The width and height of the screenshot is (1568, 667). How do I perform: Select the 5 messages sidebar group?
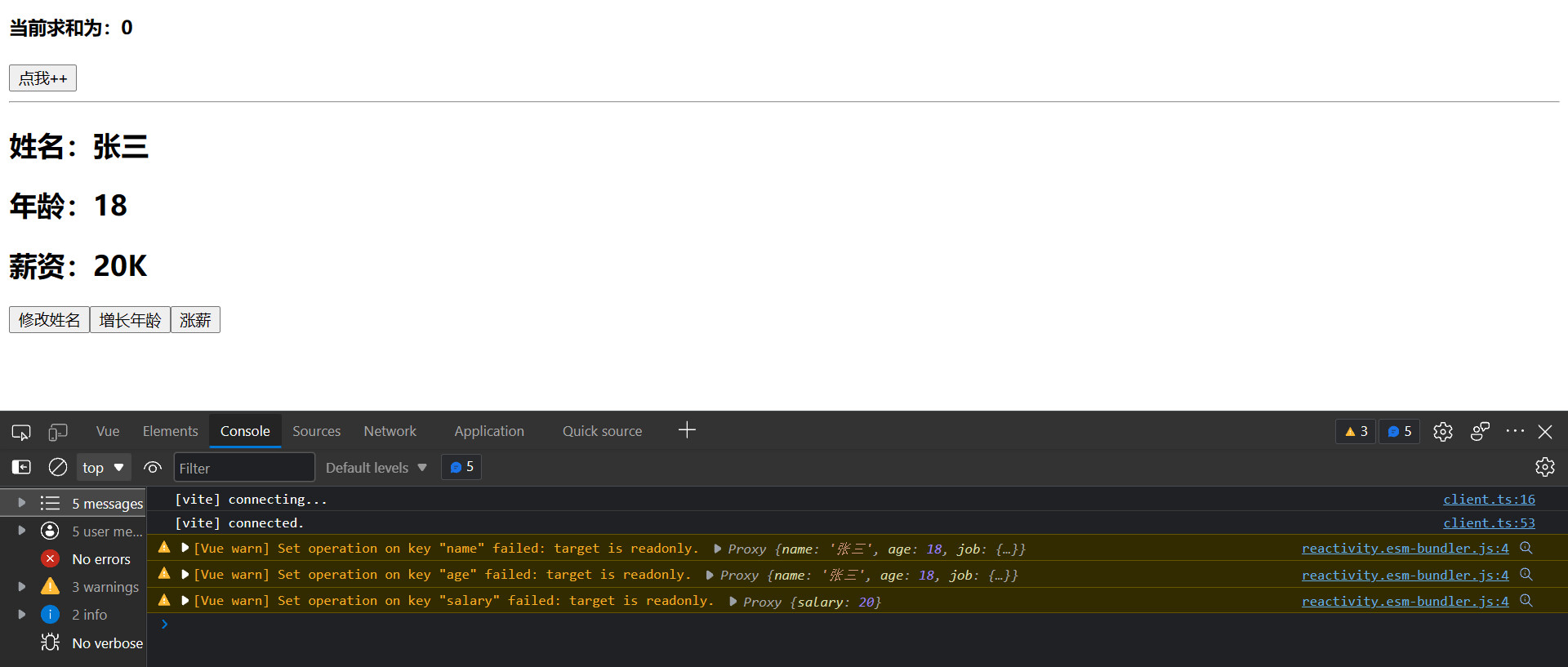coord(73,503)
